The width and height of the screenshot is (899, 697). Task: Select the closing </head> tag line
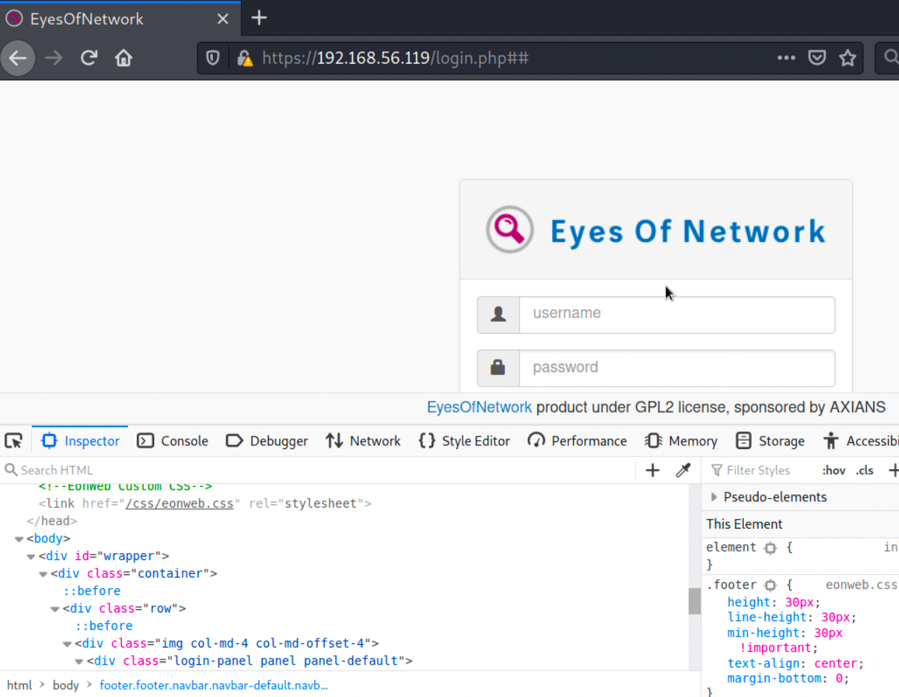pyautogui.click(x=52, y=521)
